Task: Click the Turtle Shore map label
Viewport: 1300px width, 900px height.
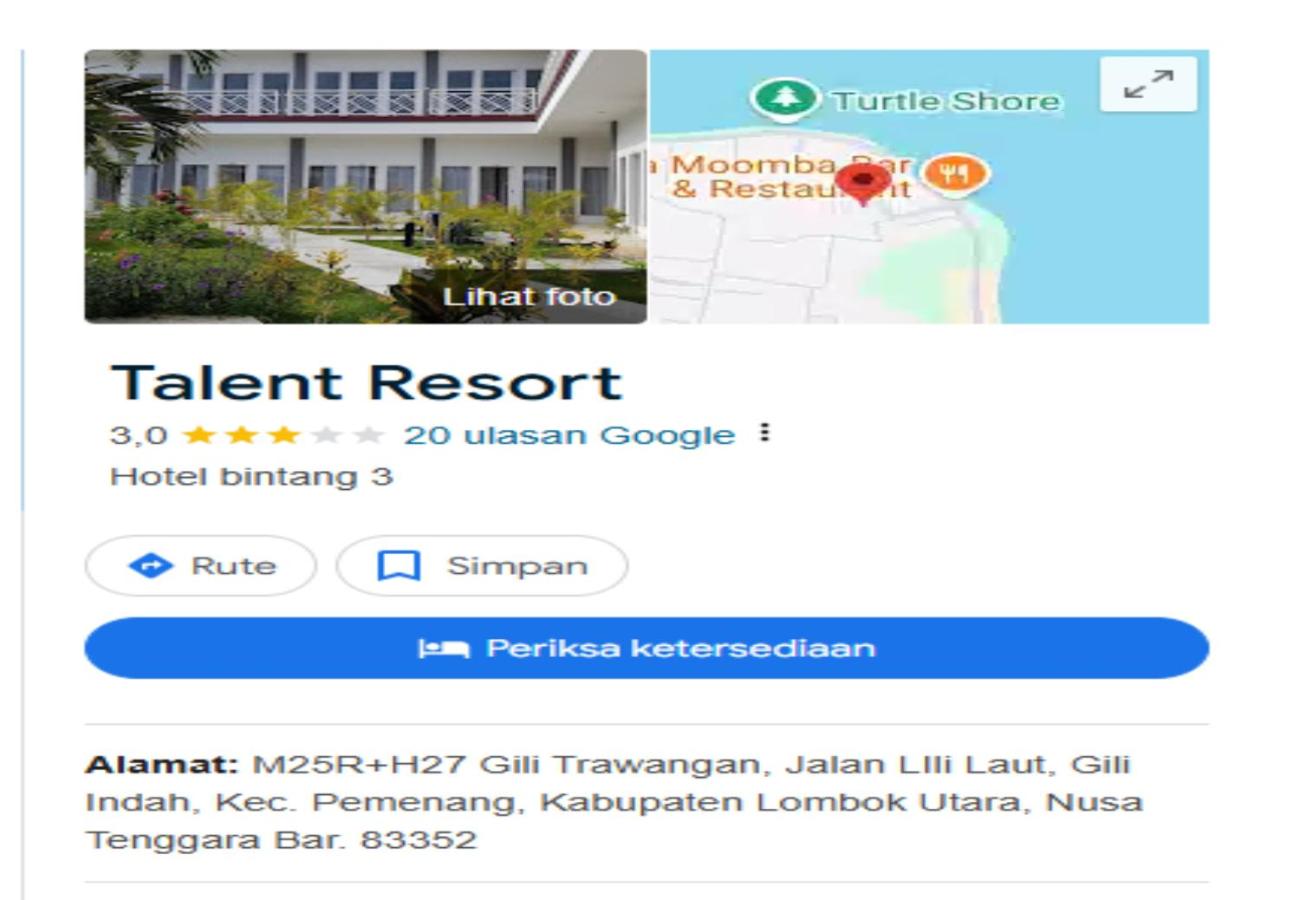Action: [x=945, y=101]
